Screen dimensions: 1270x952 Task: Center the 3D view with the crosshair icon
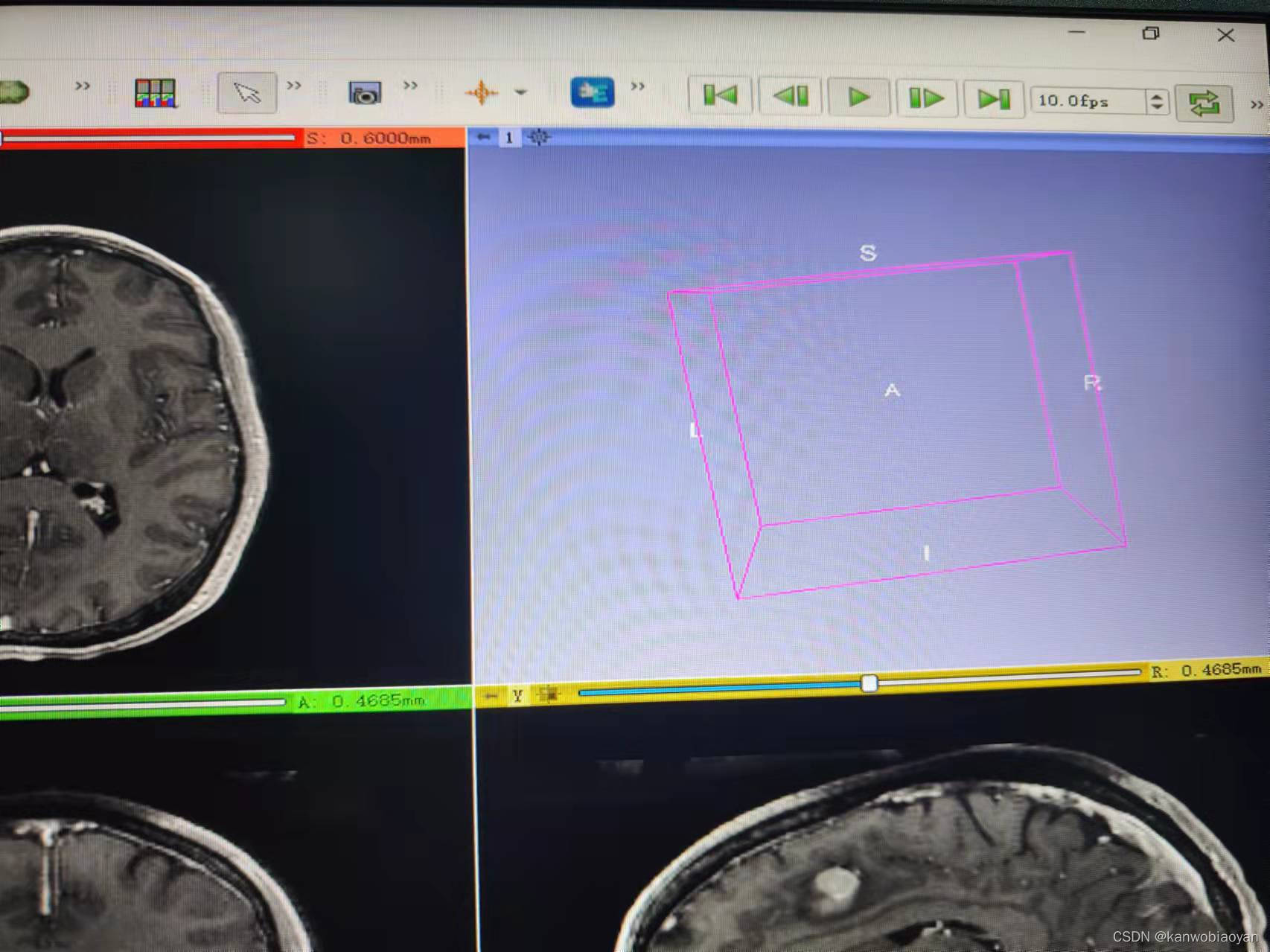(539, 137)
